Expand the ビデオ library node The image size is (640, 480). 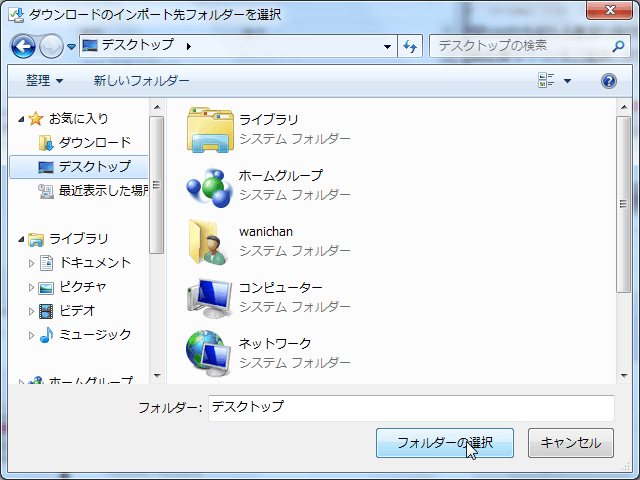coord(31,311)
